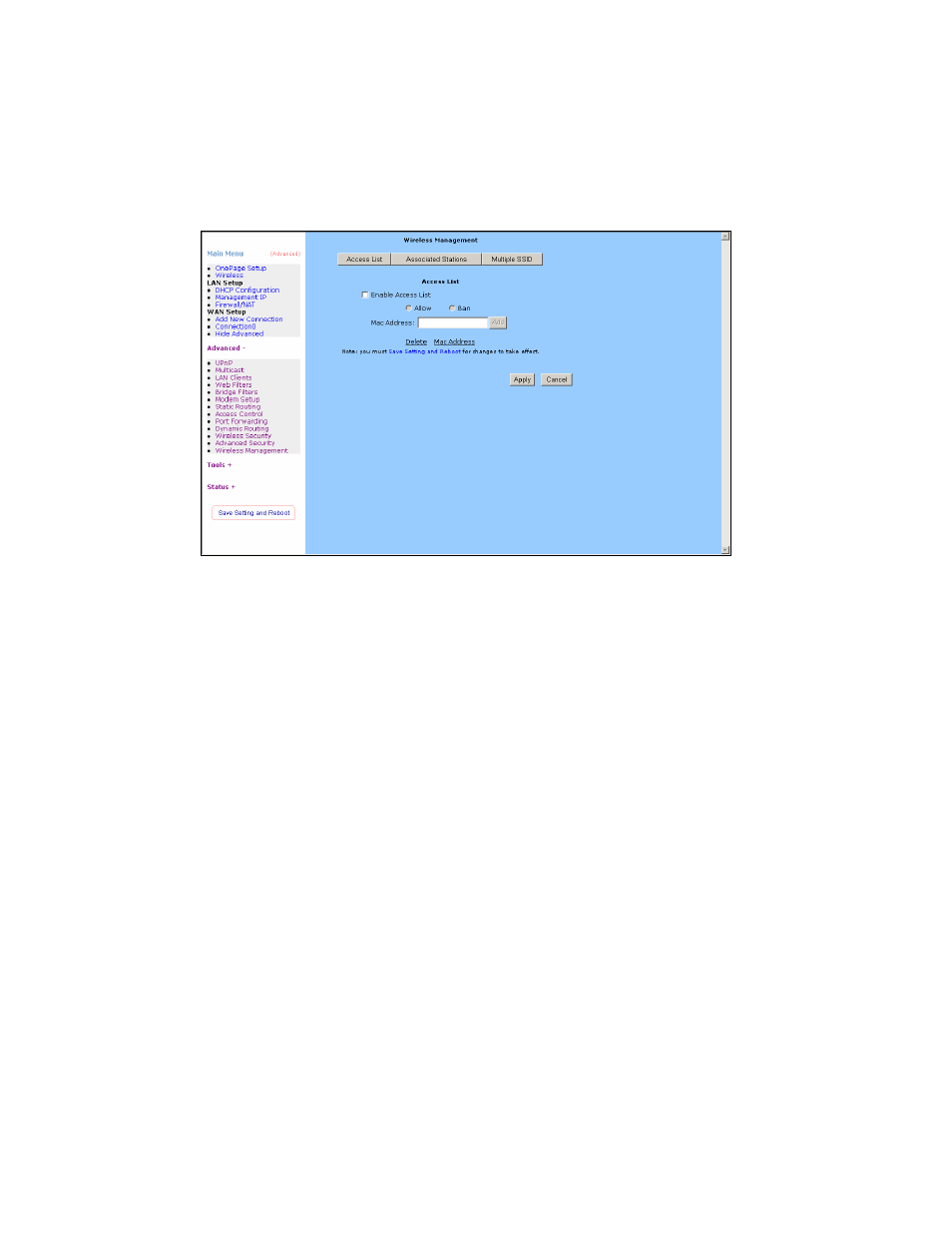
Task: Open Wireless Management menu link
Action: pos(251,450)
